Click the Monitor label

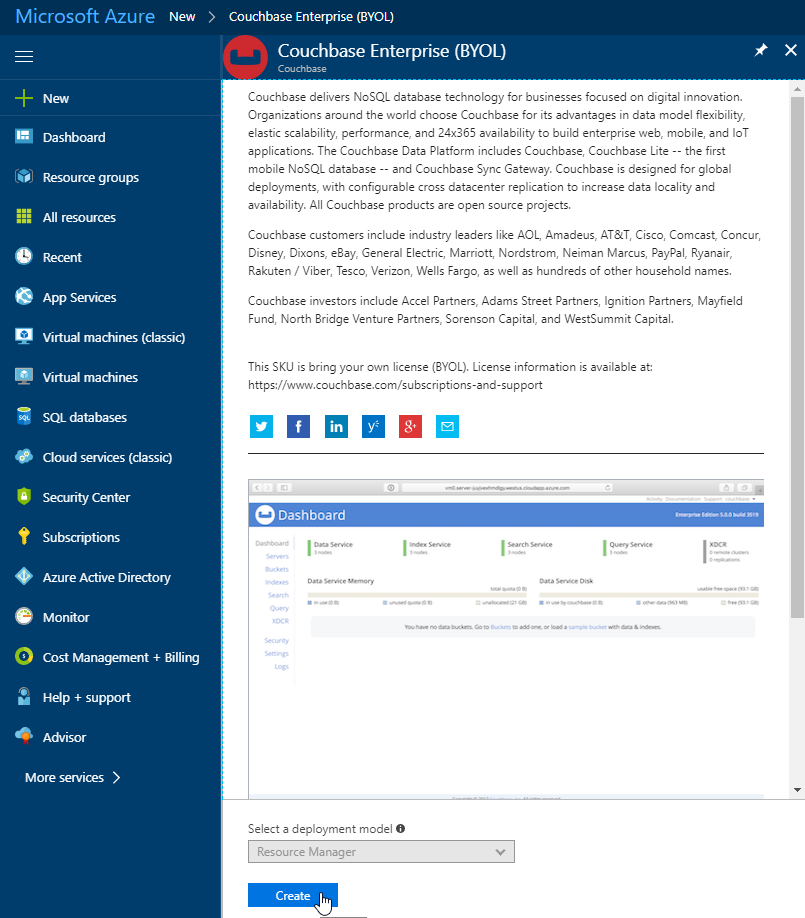[x=66, y=617]
